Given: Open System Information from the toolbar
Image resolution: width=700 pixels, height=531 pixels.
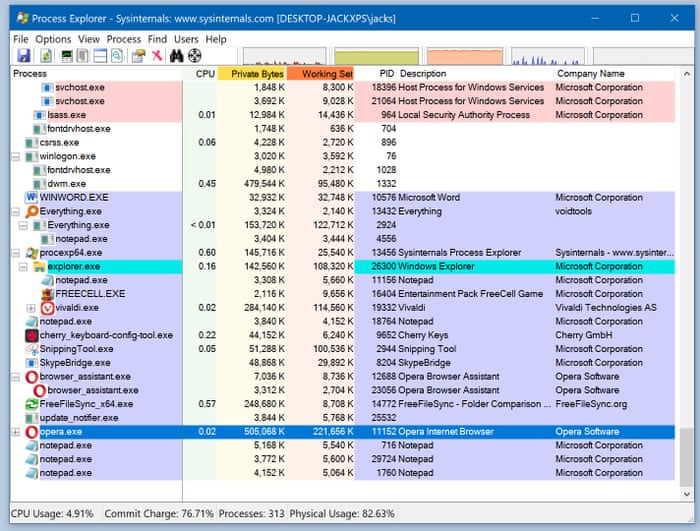Looking at the screenshot, I should click(67, 56).
